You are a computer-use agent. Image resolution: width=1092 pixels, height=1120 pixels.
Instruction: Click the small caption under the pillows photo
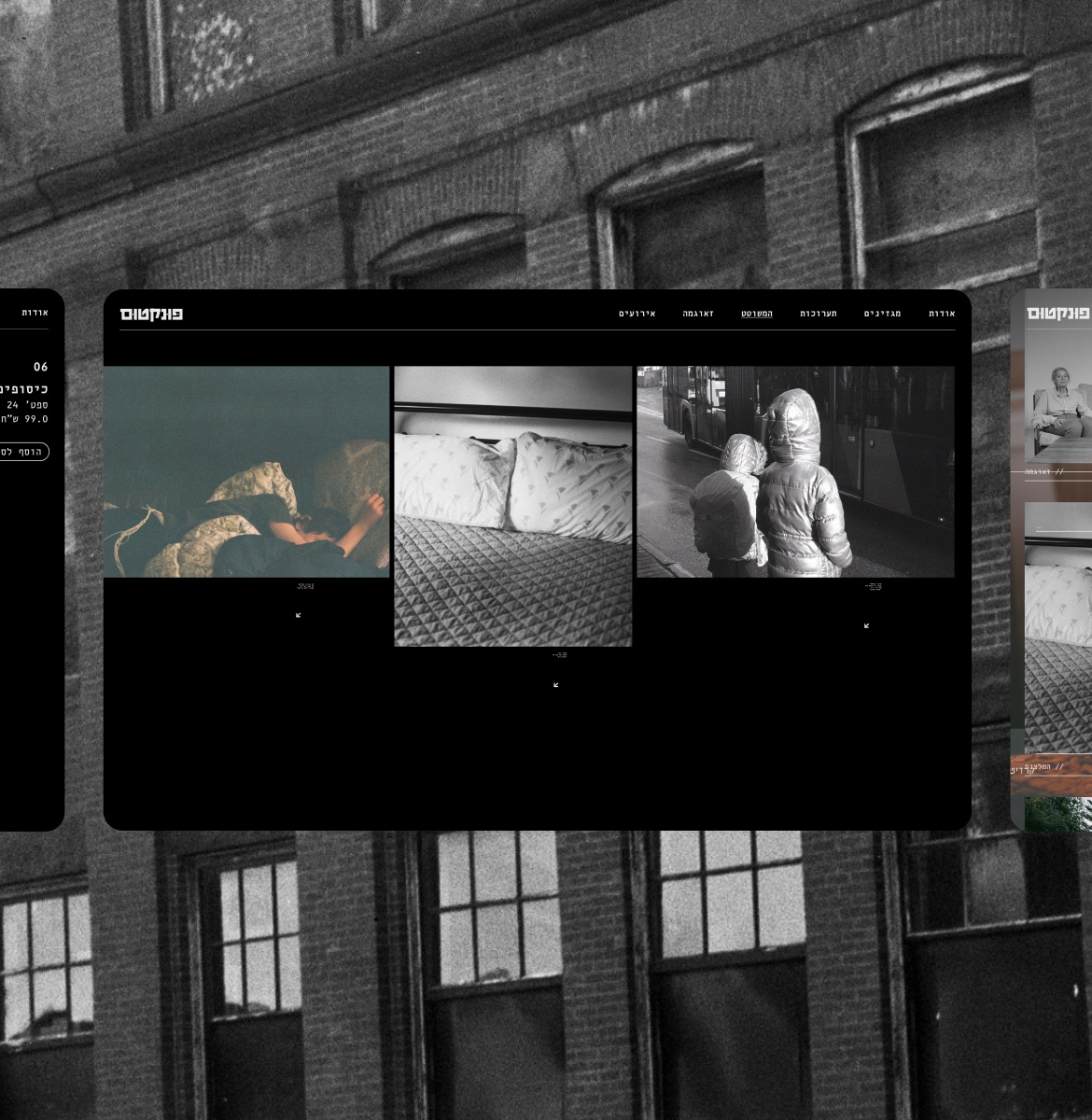tap(560, 655)
